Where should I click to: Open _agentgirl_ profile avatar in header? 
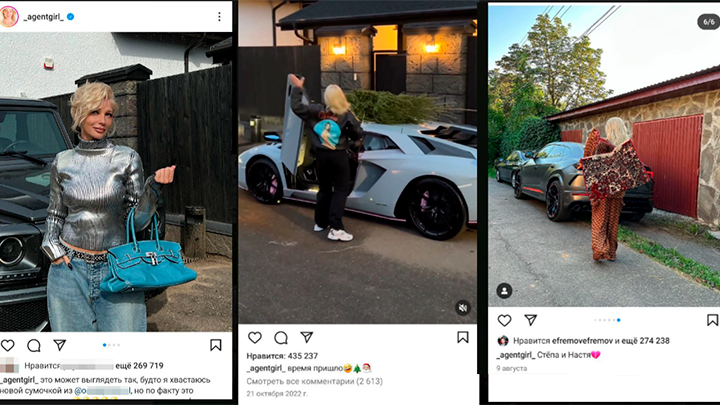click(9, 17)
